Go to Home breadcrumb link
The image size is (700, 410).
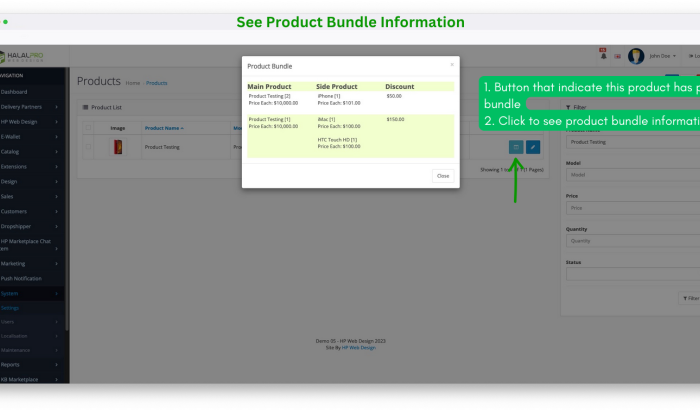133,83
